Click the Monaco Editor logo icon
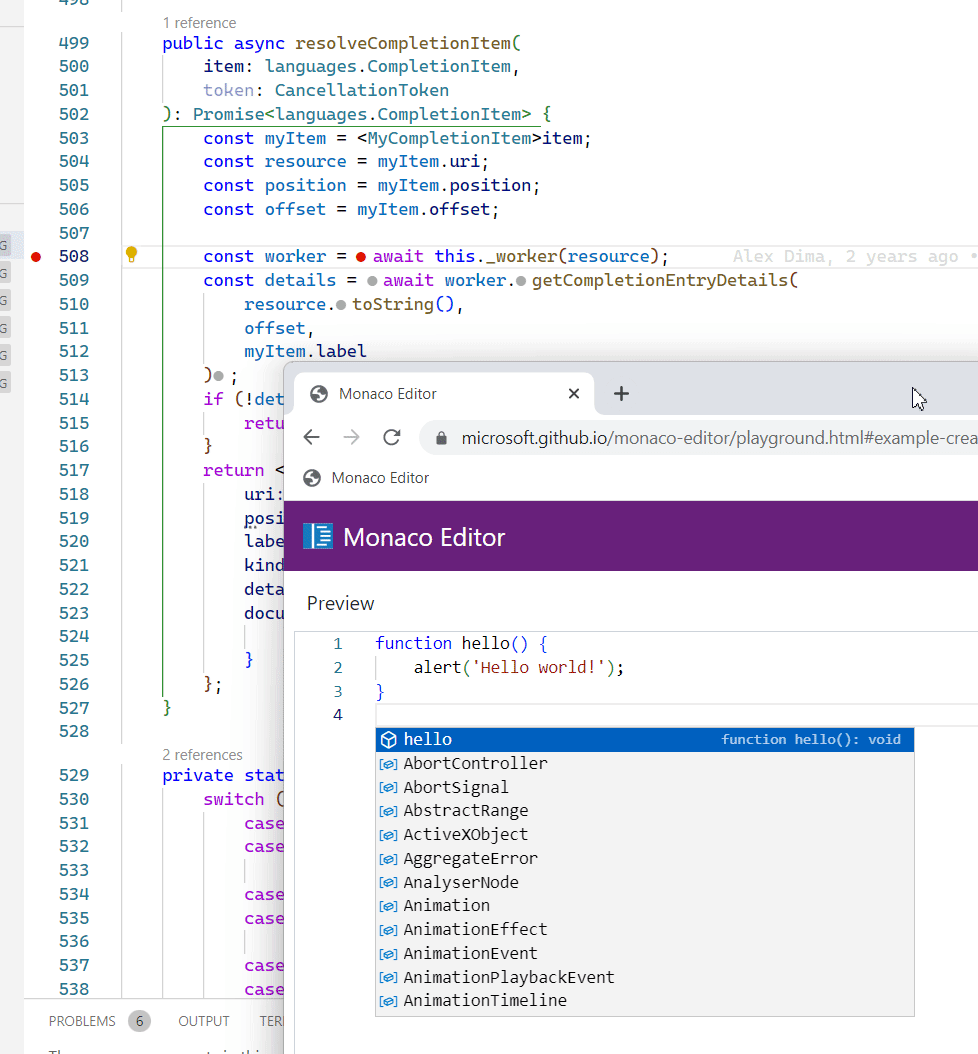The width and height of the screenshot is (978, 1054). [318, 537]
